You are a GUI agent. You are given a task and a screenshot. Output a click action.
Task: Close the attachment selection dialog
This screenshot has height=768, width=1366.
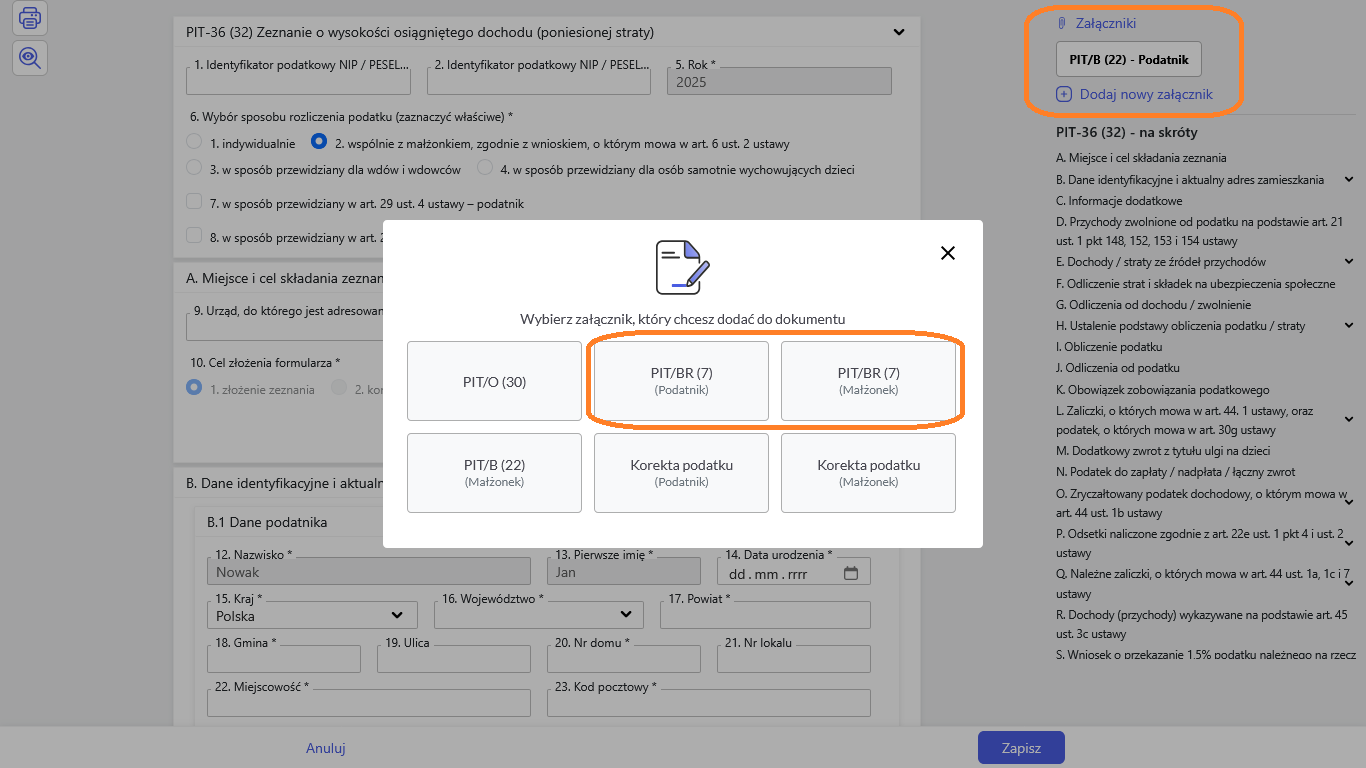tap(948, 253)
